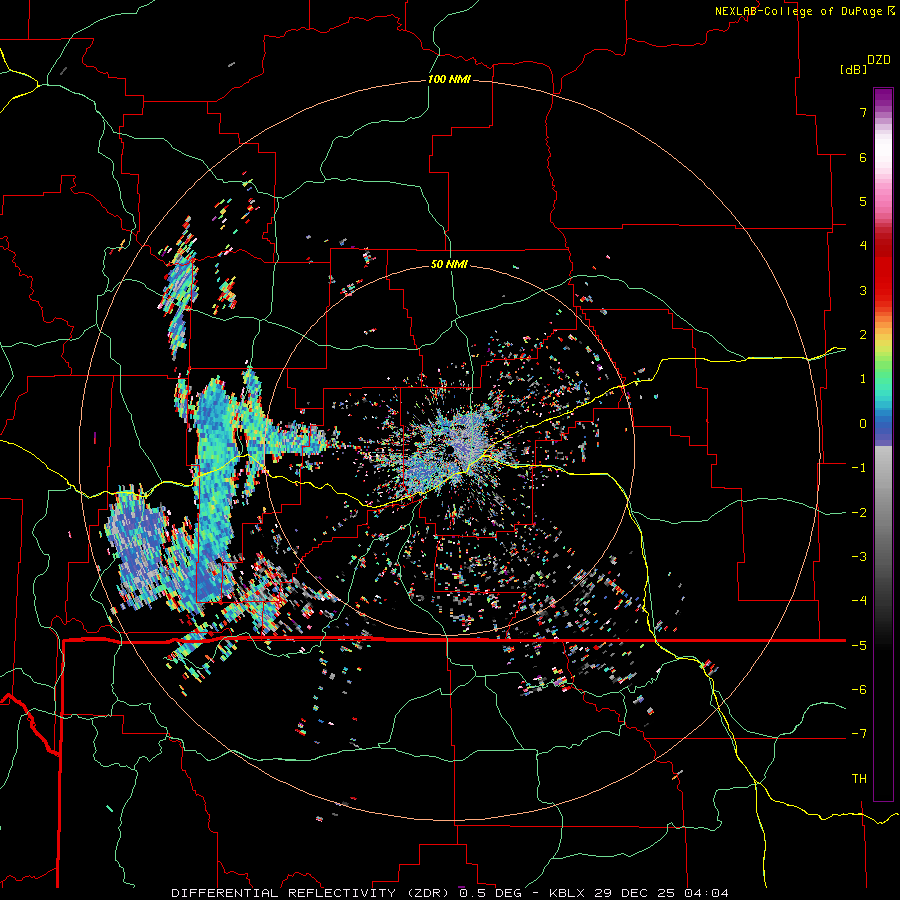
Task: Click the TH label on the color scale
Action: click(x=859, y=779)
